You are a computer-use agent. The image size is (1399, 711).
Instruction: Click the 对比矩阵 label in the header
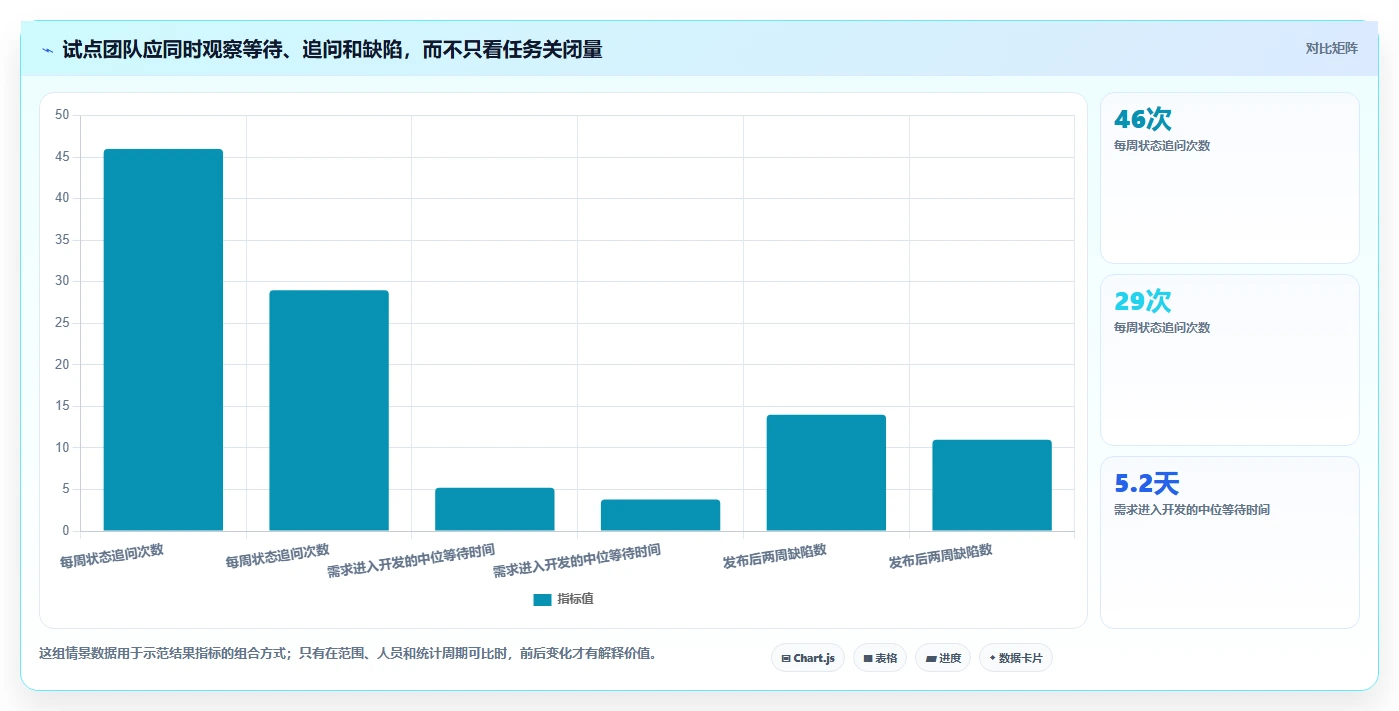tap(1331, 48)
